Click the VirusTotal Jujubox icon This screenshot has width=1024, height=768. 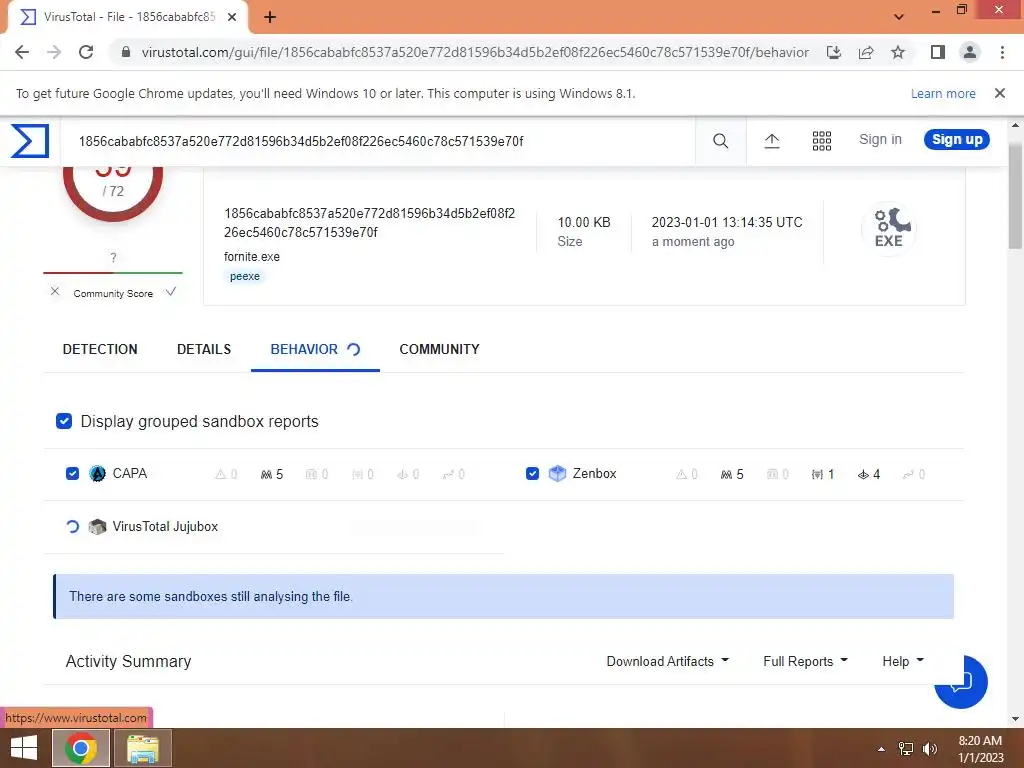(97, 526)
